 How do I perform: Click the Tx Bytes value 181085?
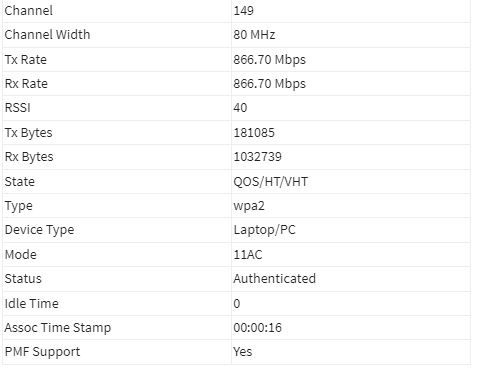tap(254, 133)
